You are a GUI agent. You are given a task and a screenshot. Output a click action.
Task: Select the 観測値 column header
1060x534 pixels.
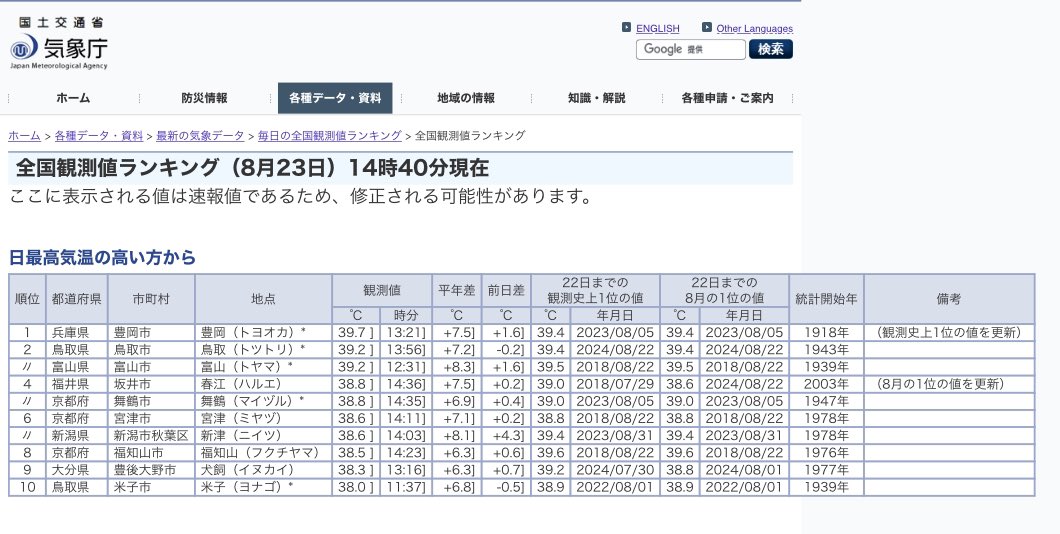point(382,291)
